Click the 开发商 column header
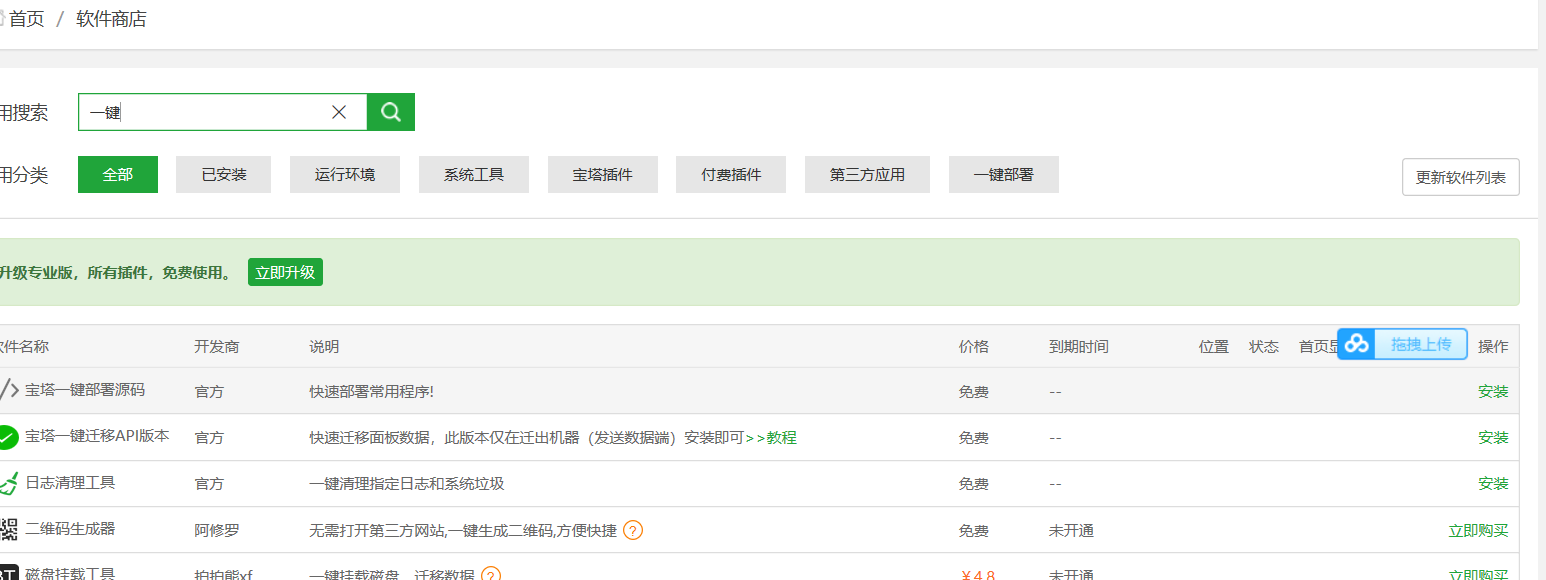The image size is (1546, 580). click(217, 346)
